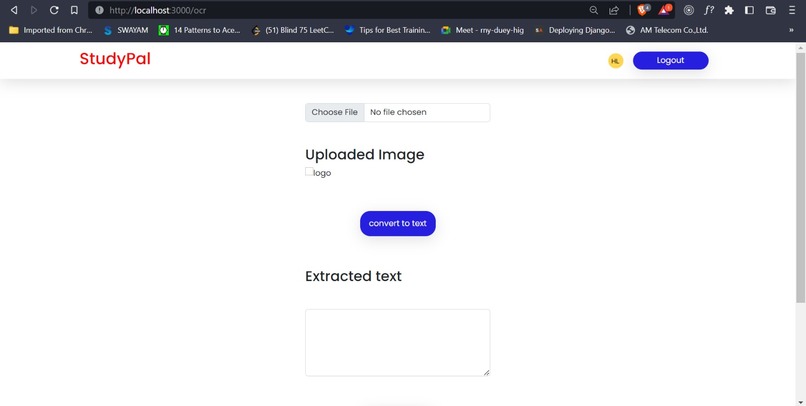This screenshot has height=406, width=806.
Task: Reload the page with the refresh icon
Action: 54,10
